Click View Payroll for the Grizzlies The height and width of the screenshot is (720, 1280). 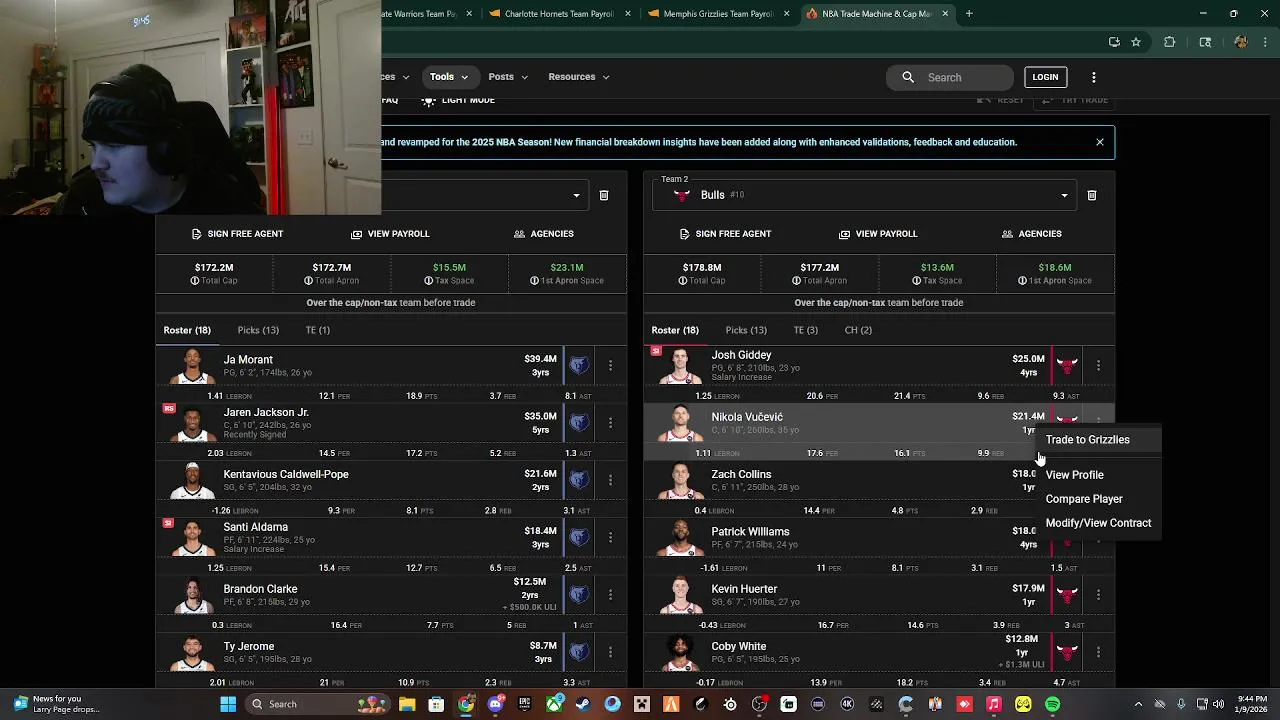pos(390,234)
